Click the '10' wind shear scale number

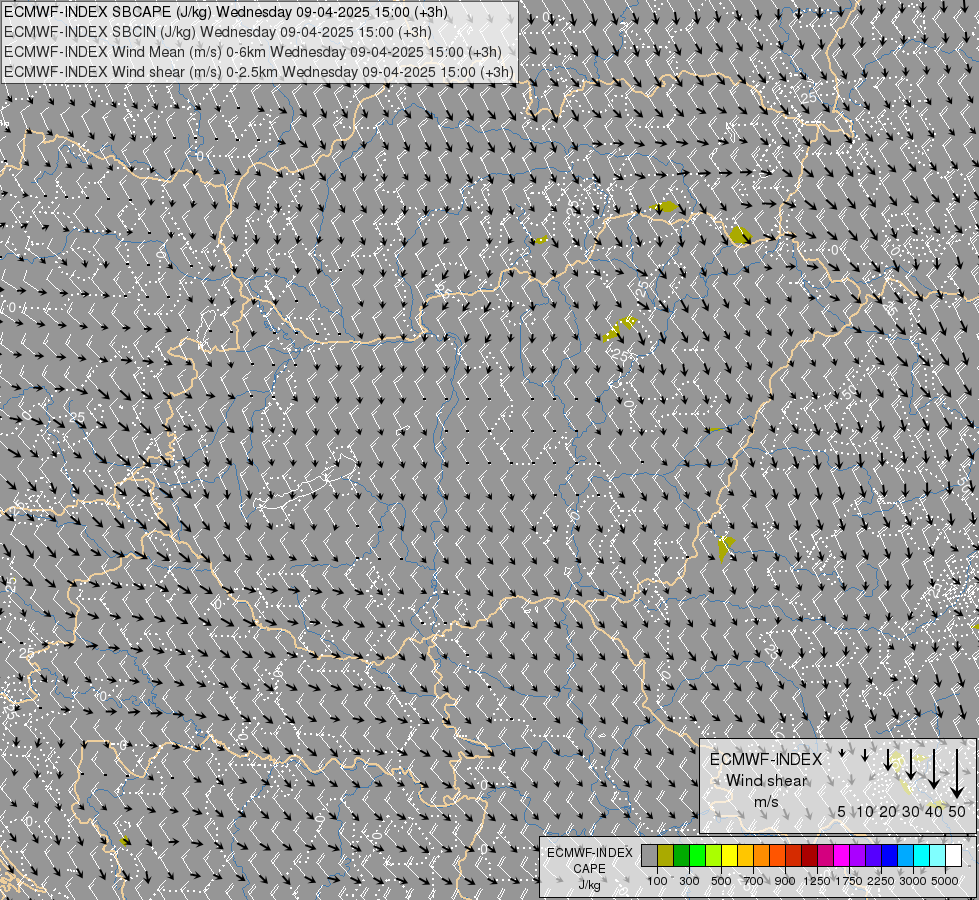[865, 811]
